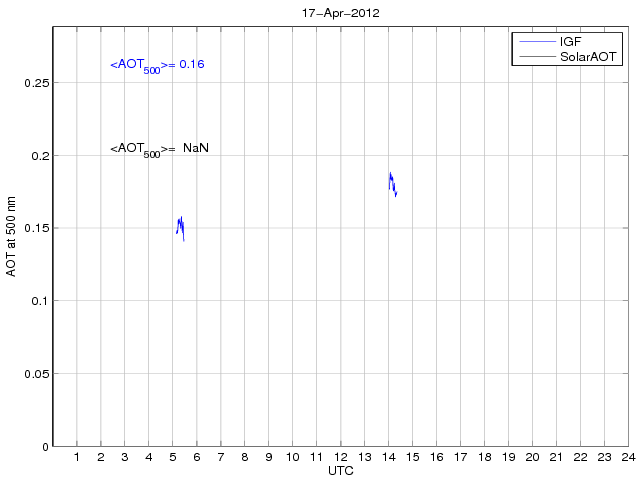Click x-axis tick label 2
The image size is (640, 480).
pos(101,457)
